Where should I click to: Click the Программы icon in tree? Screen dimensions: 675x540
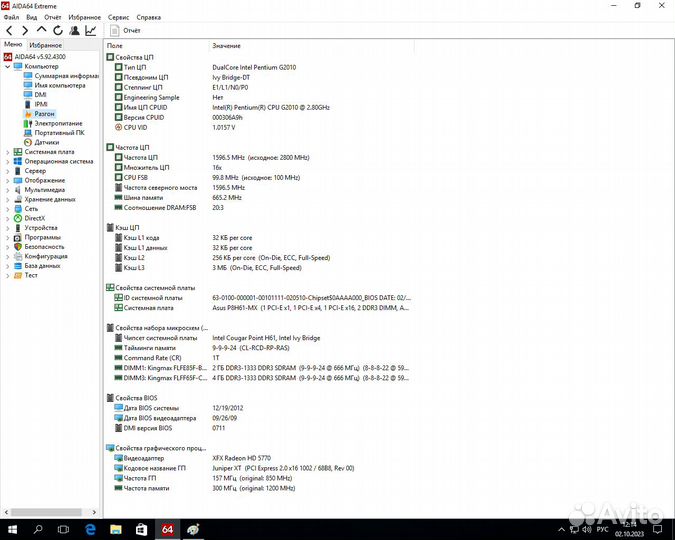coord(18,237)
